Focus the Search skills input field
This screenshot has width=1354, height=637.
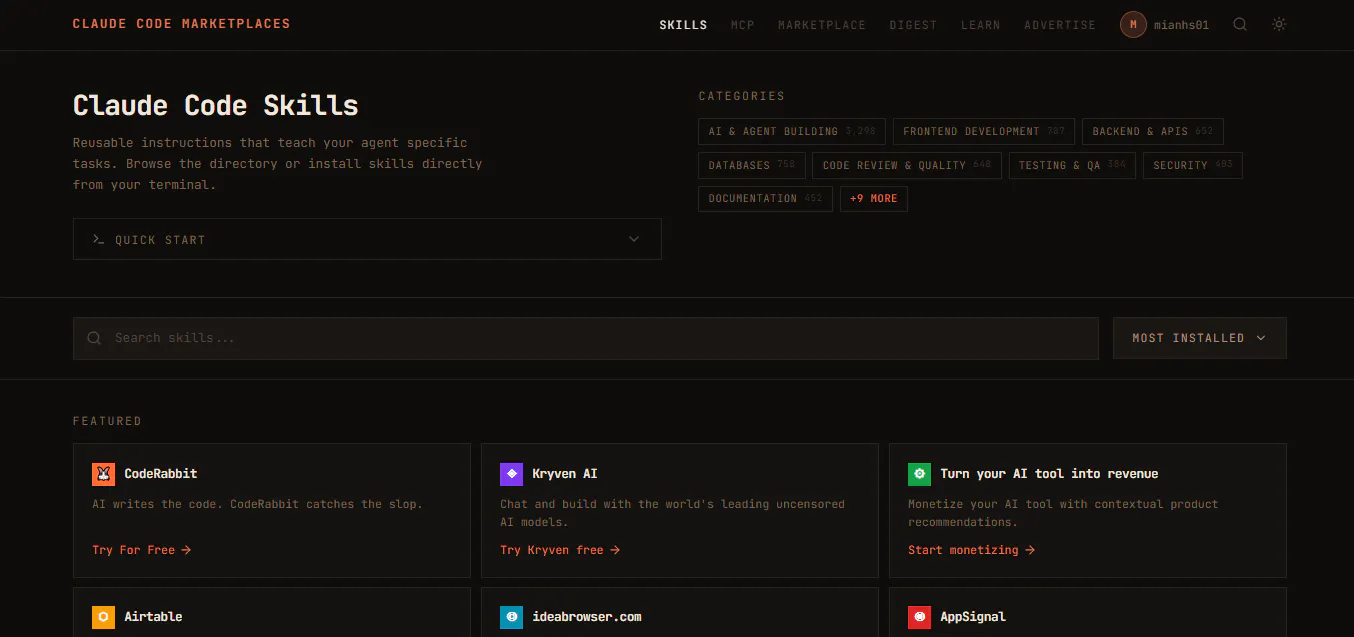[x=586, y=338]
